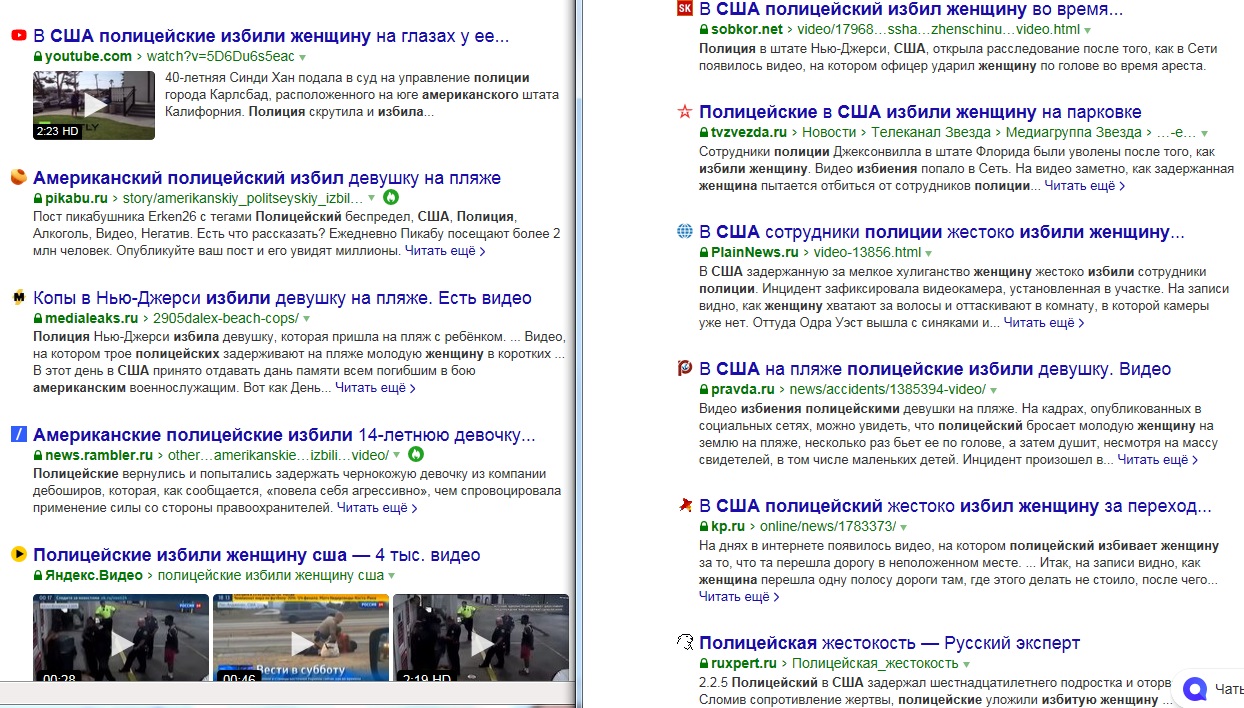This screenshot has width=1244, height=708.
Task: Click the kp.ru domain link
Action: [727, 526]
